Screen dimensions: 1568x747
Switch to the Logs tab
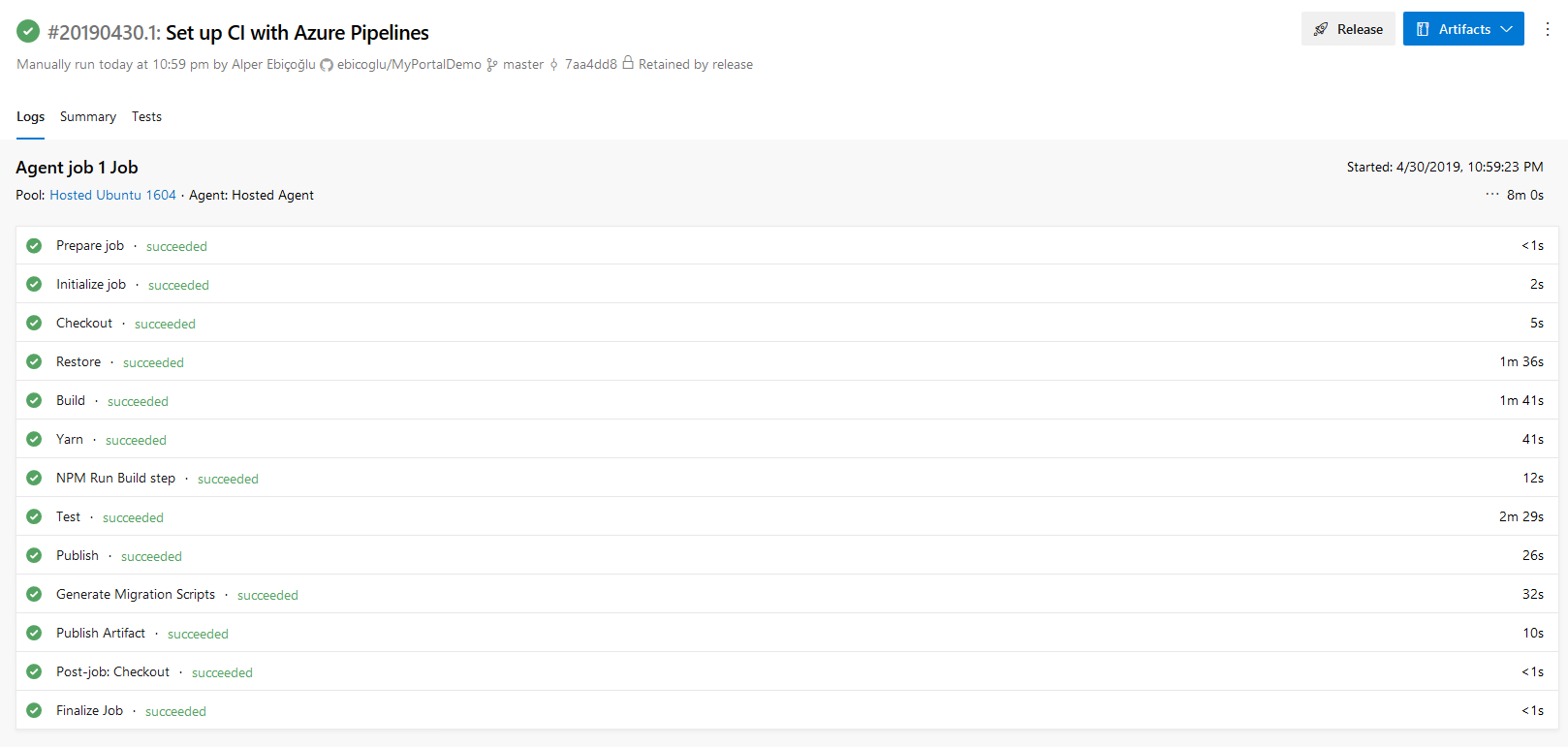(x=30, y=116)
